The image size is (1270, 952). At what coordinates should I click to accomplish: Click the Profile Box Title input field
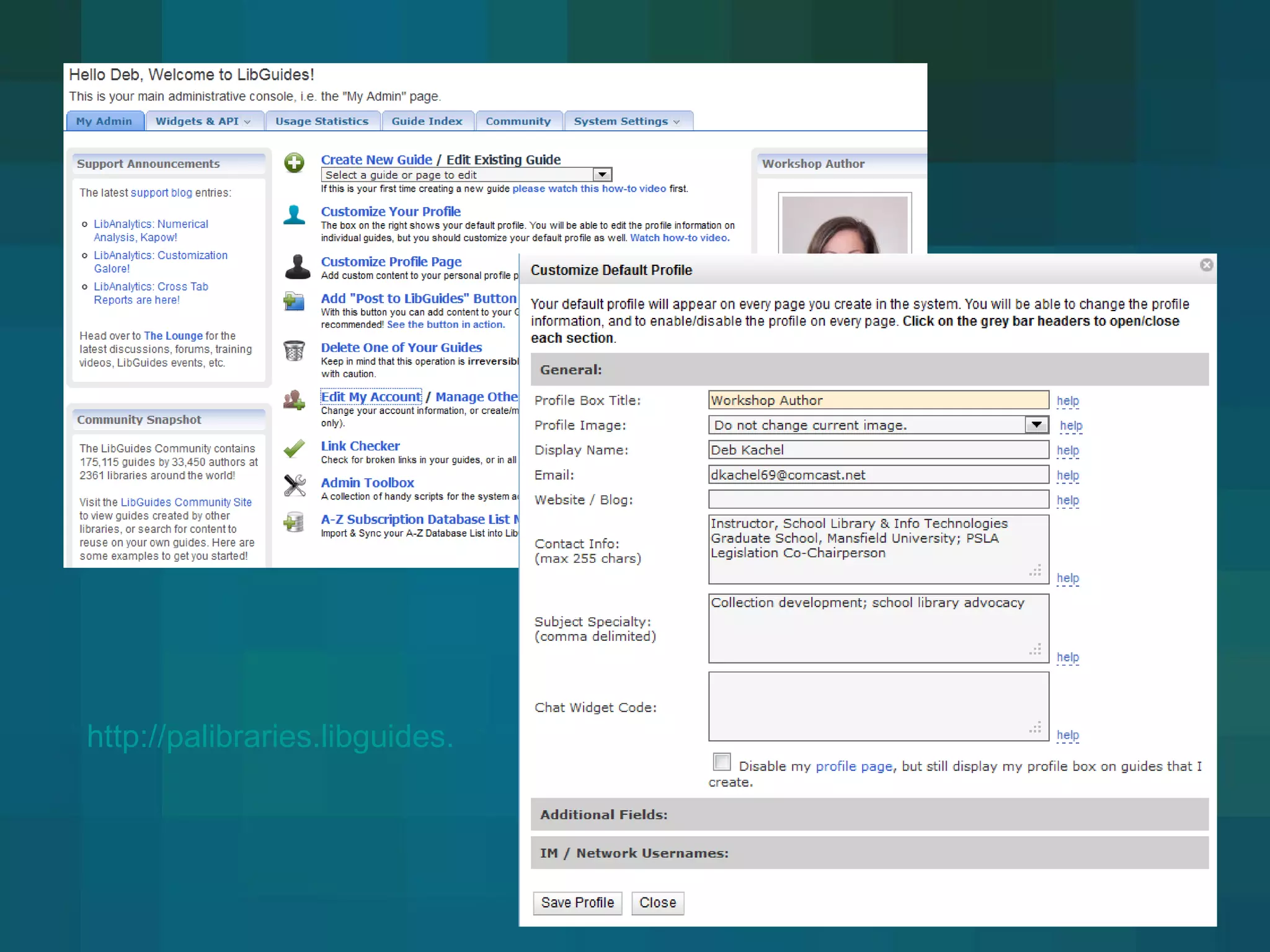[x=879, y=400]
